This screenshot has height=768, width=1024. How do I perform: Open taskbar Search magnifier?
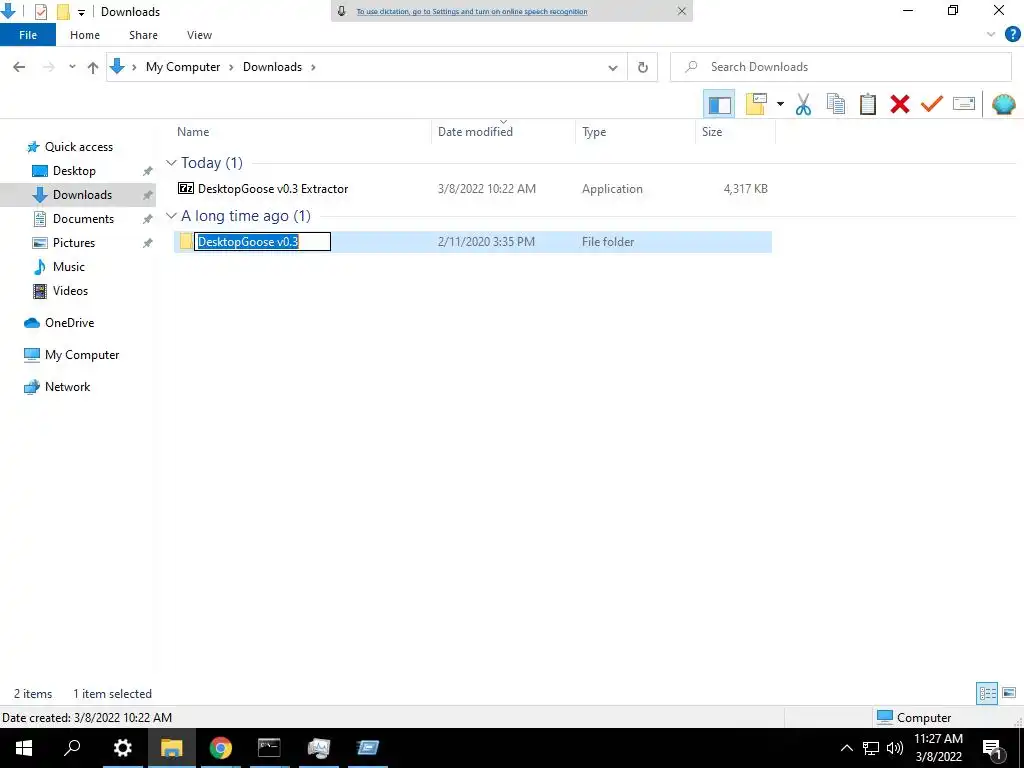(x=72, y=748)
